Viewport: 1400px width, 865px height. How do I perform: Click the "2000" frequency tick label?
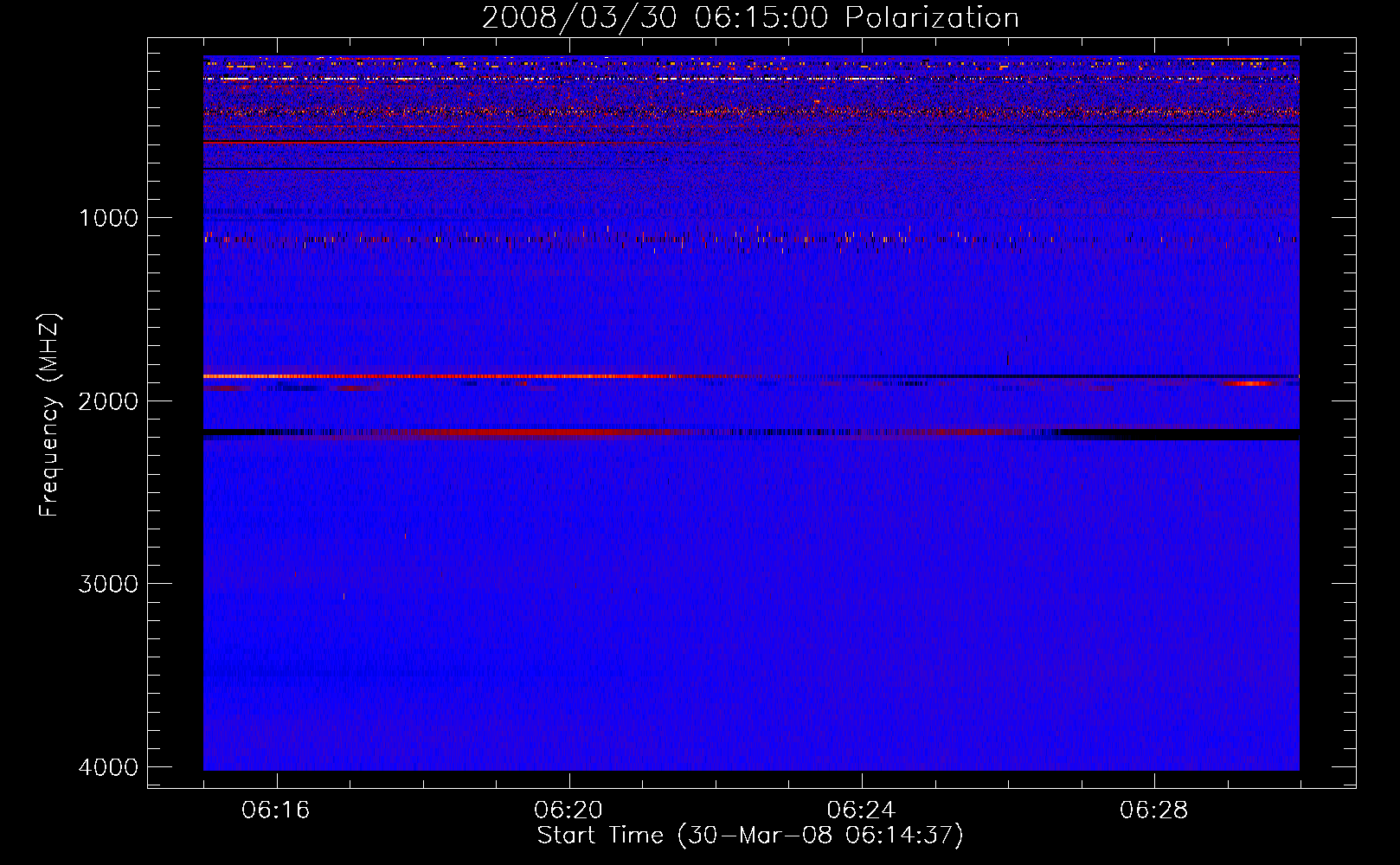[108, 400]
